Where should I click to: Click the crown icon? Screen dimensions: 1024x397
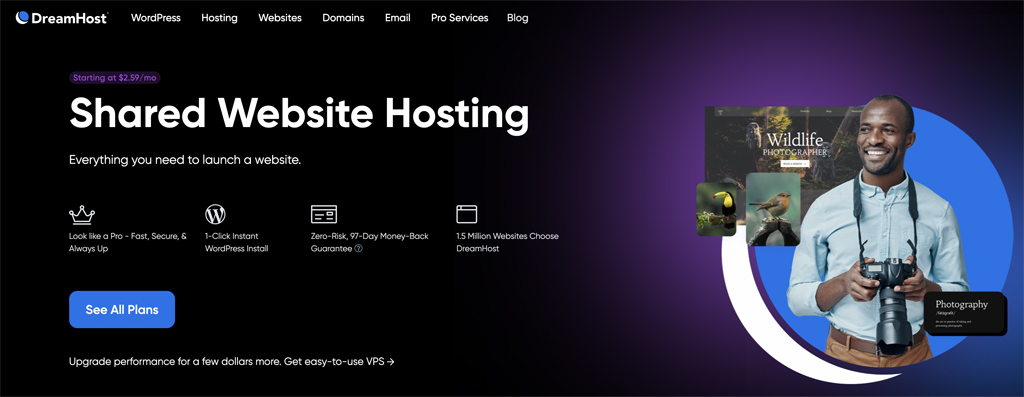(82, 214)
